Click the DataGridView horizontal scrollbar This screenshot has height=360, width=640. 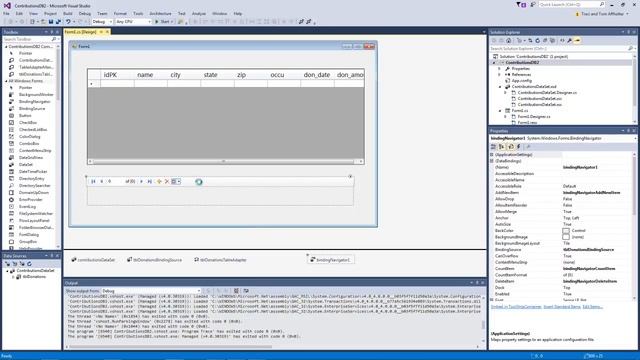point(224,162)
